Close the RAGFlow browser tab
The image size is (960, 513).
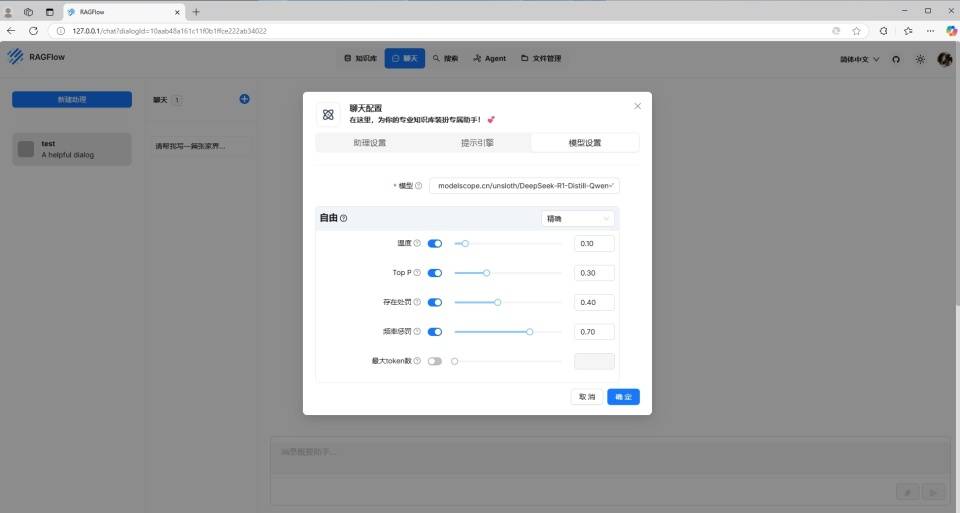click(x=177, y=12)
